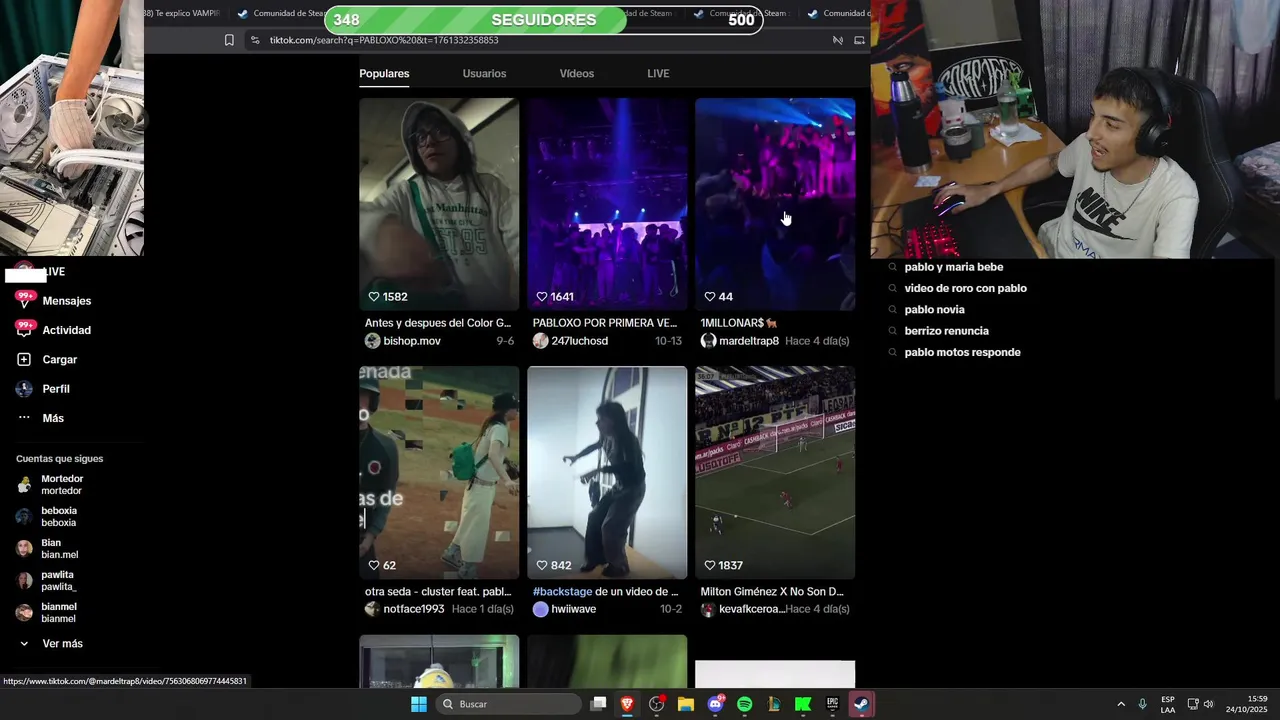Select suggestion 'pablo motos responde'
Image resolution: width=1280 pixels, height=720 pixels.
click(x=963, y=352)
